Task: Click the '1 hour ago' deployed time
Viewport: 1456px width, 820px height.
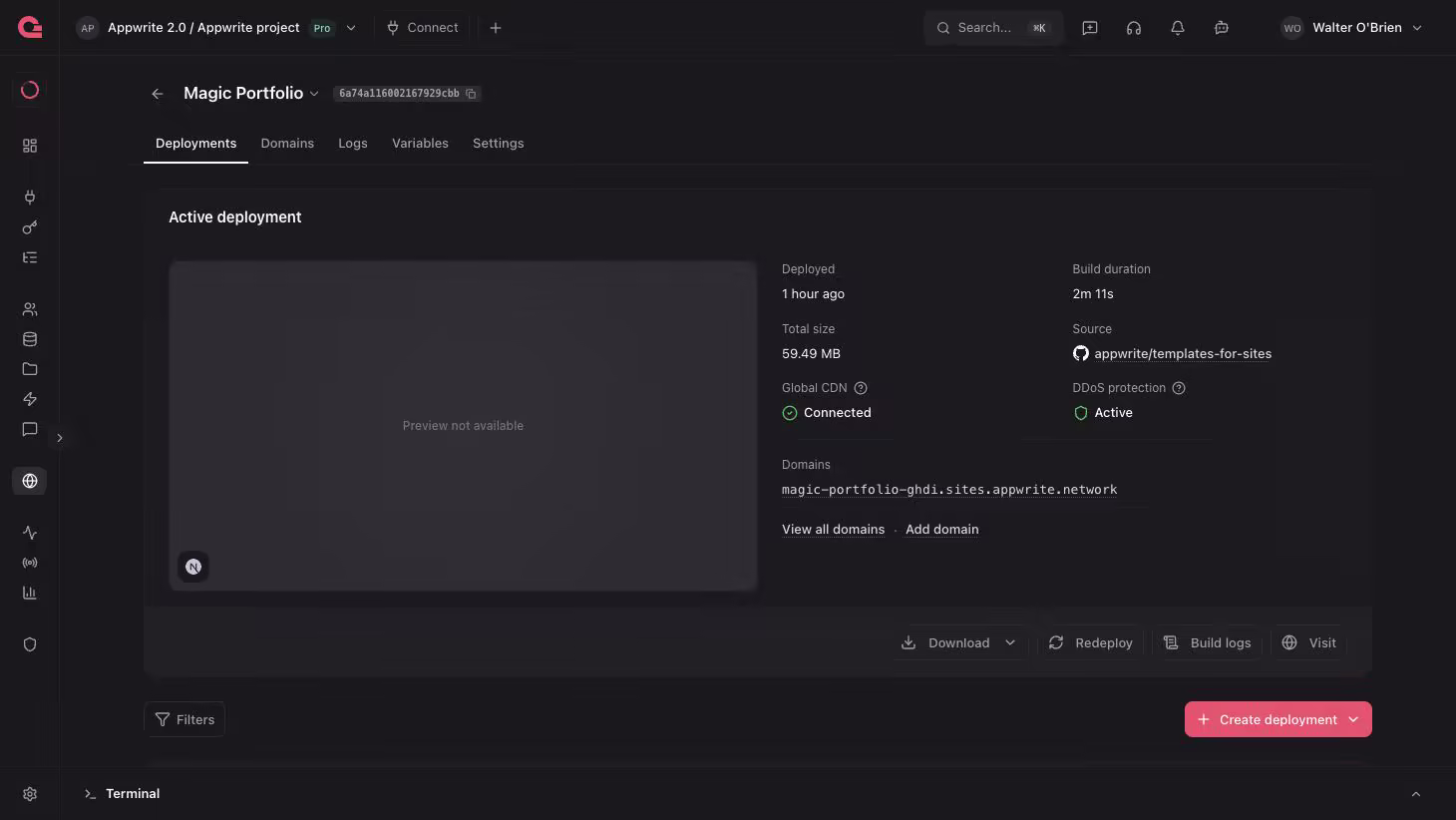Action: (x=813, y=294)
